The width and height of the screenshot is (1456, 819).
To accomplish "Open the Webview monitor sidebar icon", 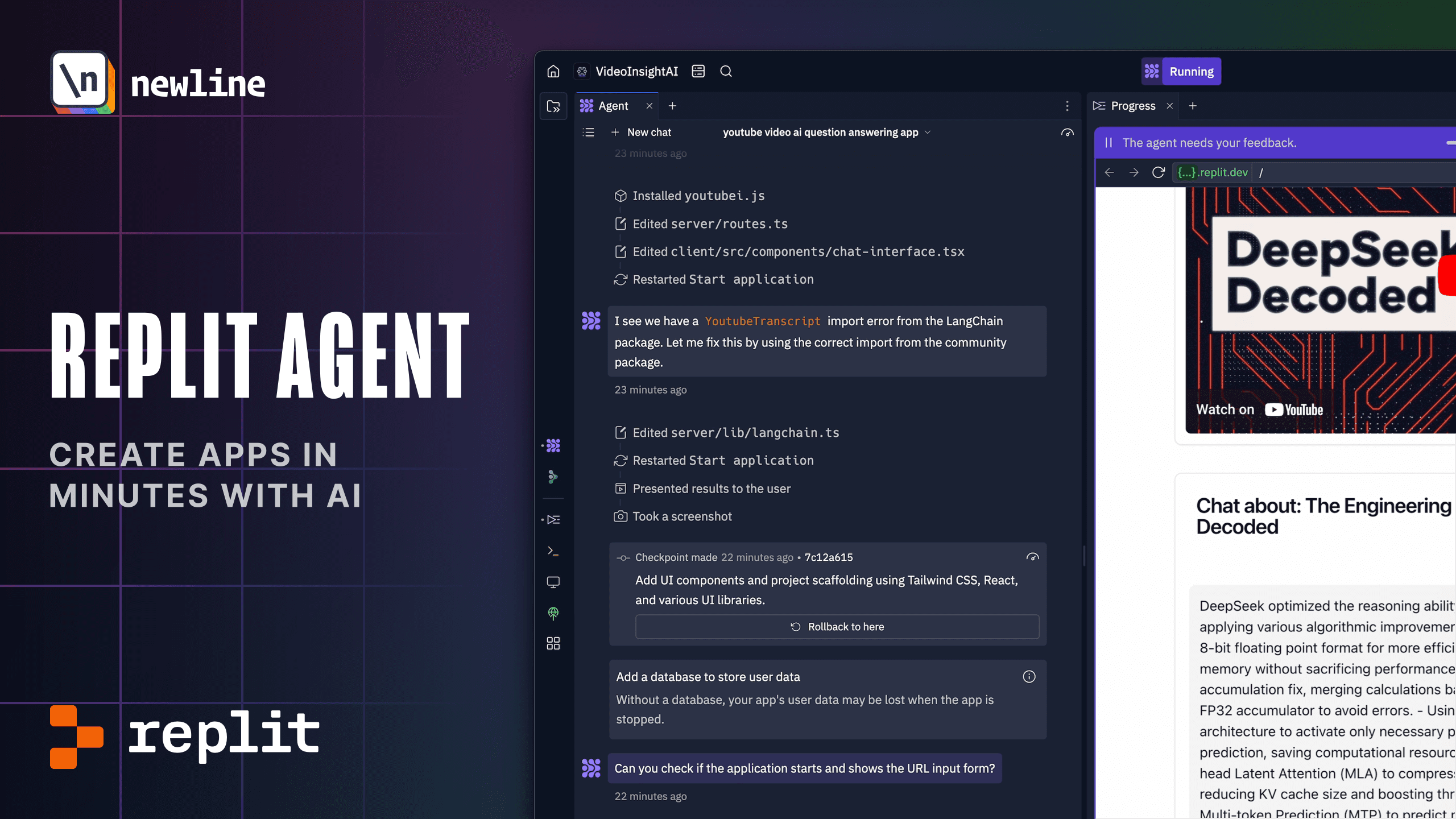I will (x=553, y=582).
